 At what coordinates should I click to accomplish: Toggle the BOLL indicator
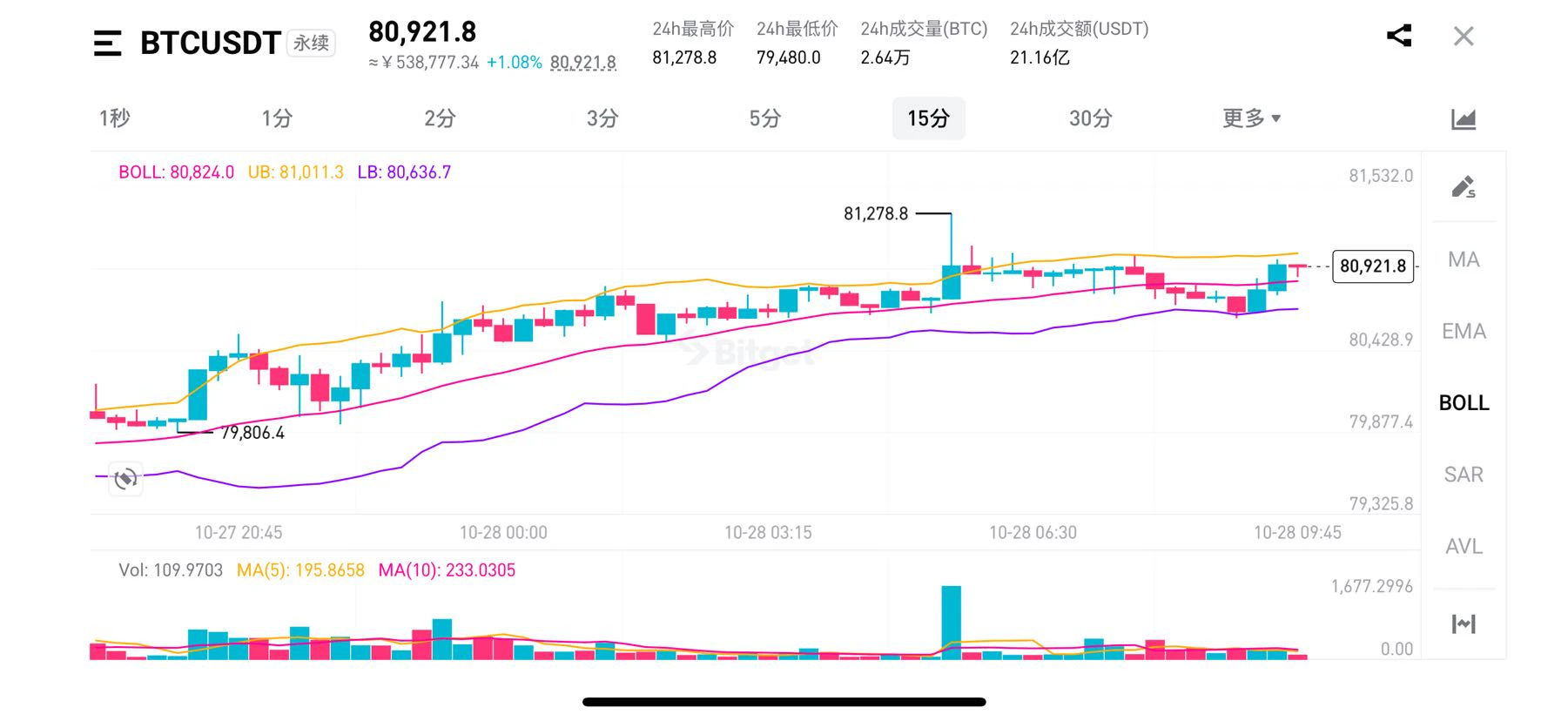[1464, 402]
